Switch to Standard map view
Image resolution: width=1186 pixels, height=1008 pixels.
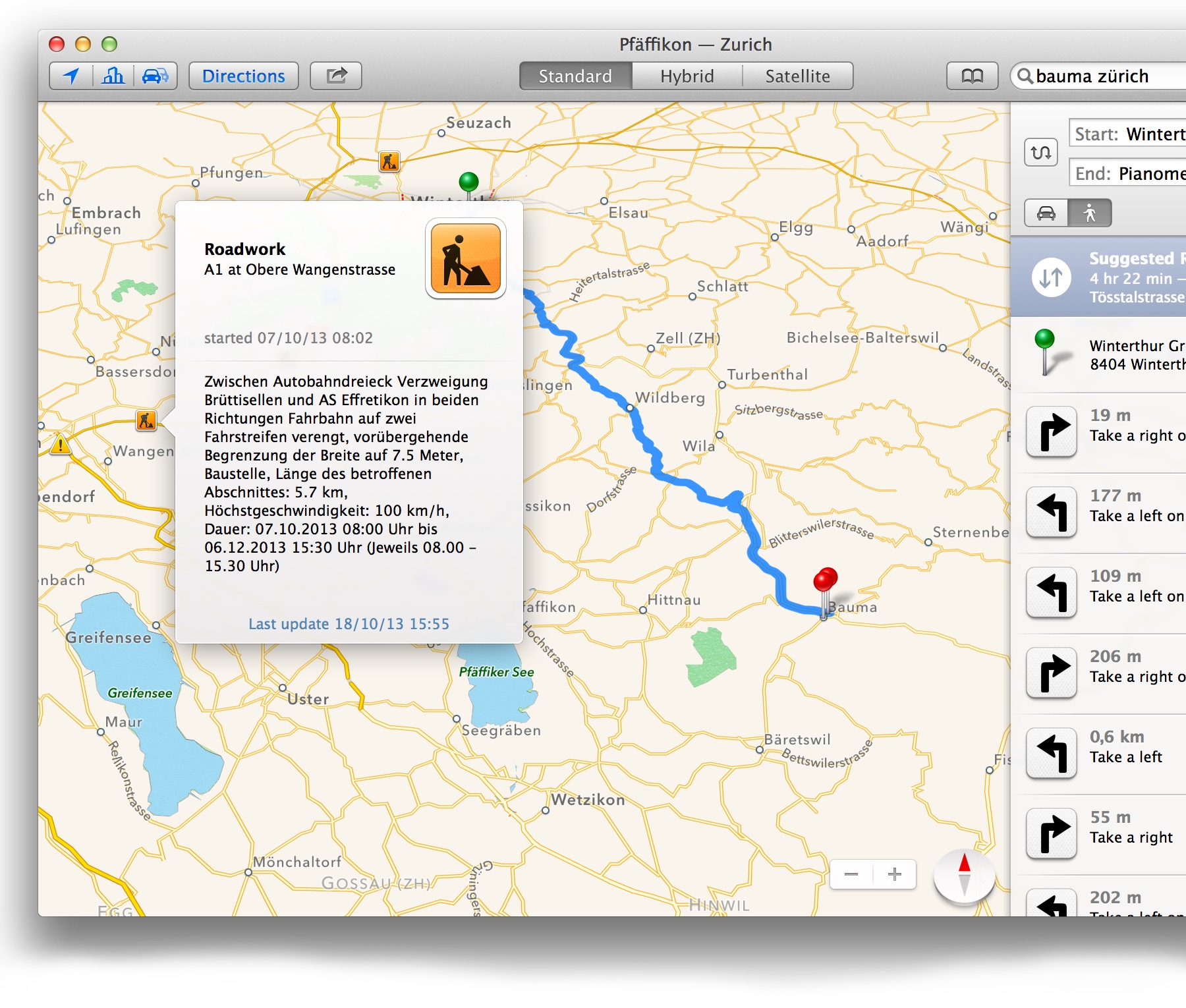575,76
